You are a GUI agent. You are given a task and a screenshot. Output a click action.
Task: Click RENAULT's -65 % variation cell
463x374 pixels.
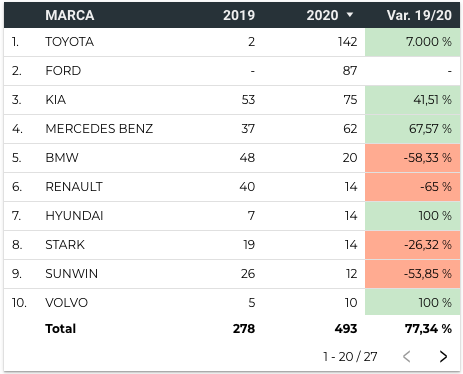pos(413,187)
